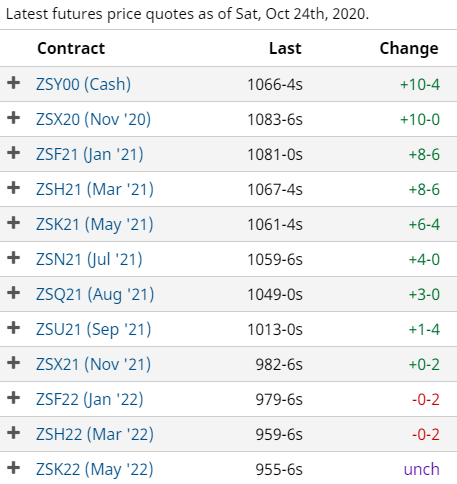Click the Change column header
Image resolution: width=457 pixels, height=484 pixels.
409,49
